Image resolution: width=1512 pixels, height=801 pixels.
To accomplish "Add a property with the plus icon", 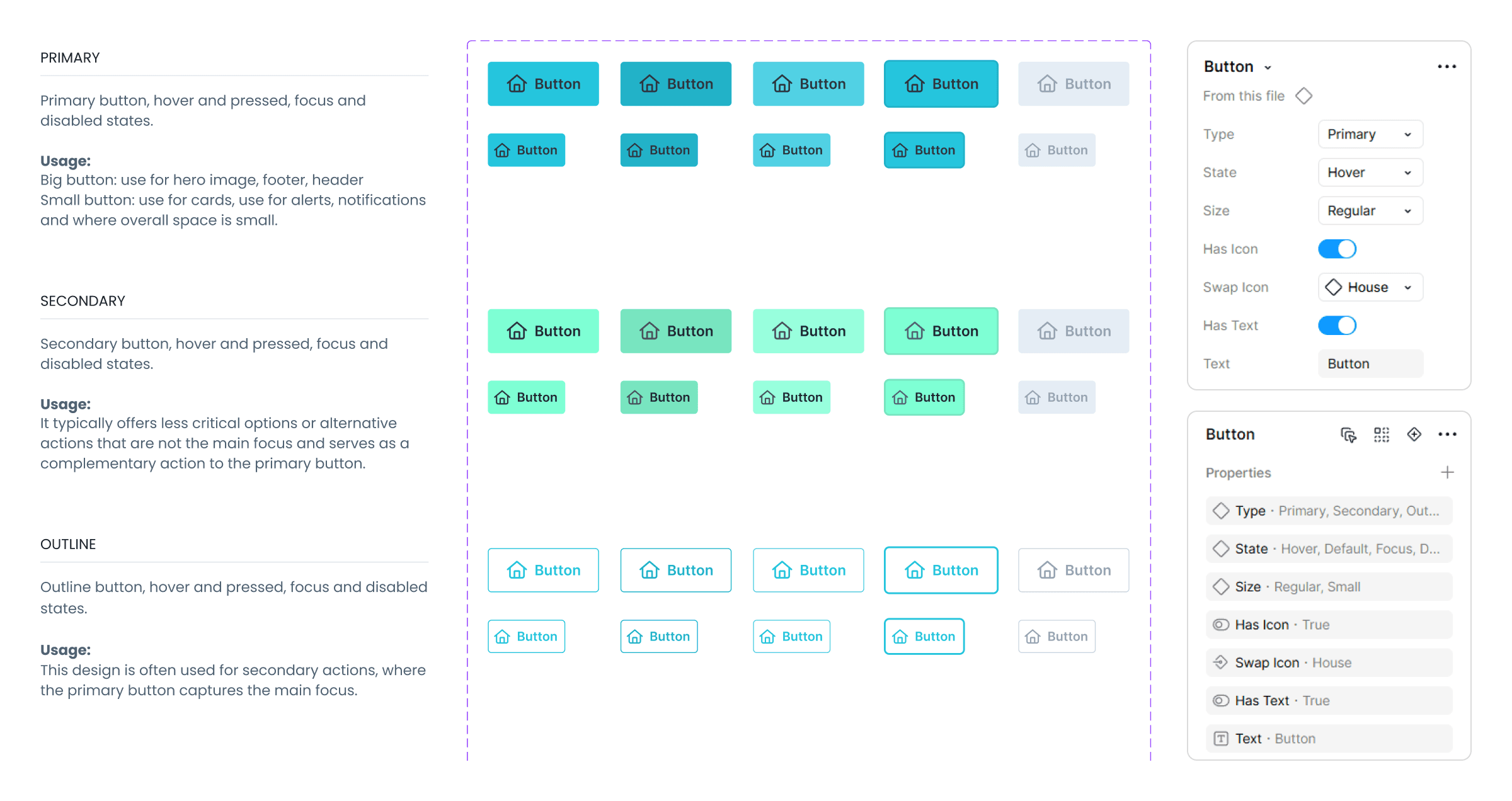I will pyautogui.click(x=1447, y=472).
